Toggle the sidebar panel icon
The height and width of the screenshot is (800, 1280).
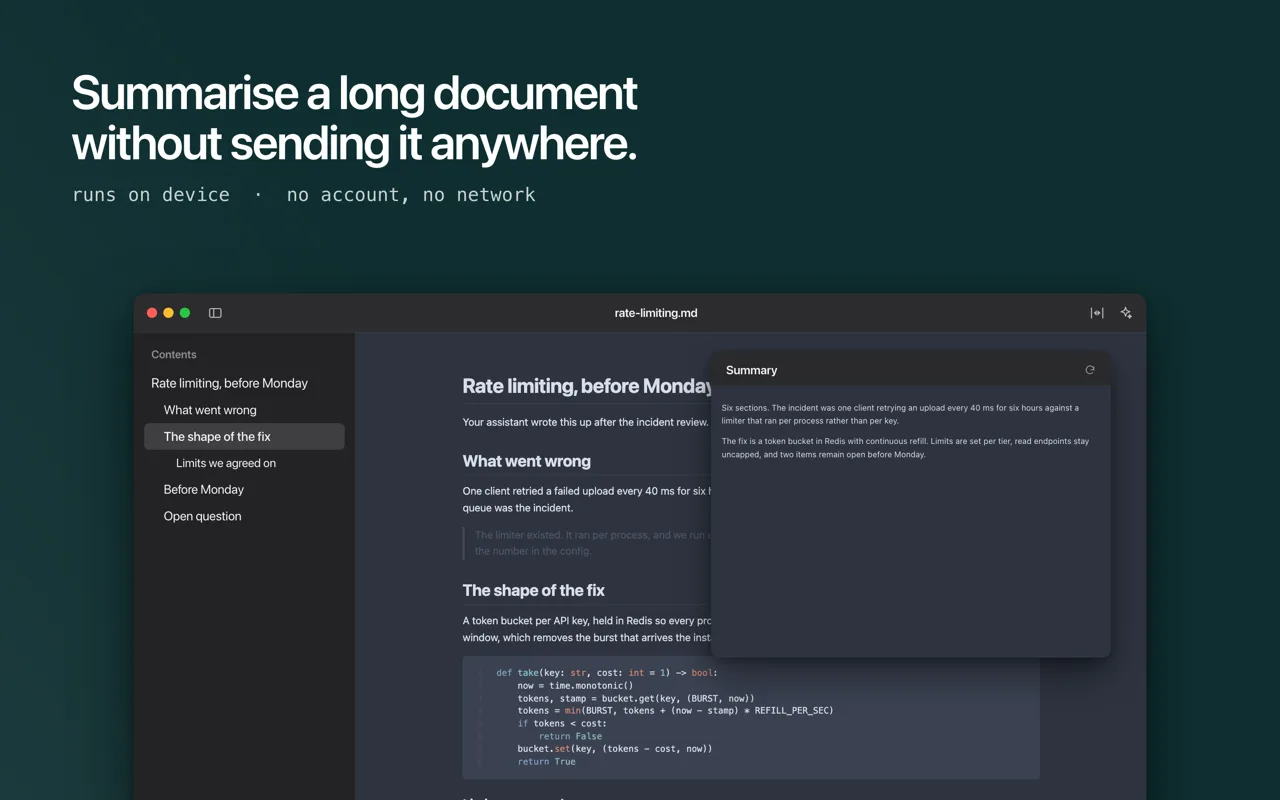[215, 313]
